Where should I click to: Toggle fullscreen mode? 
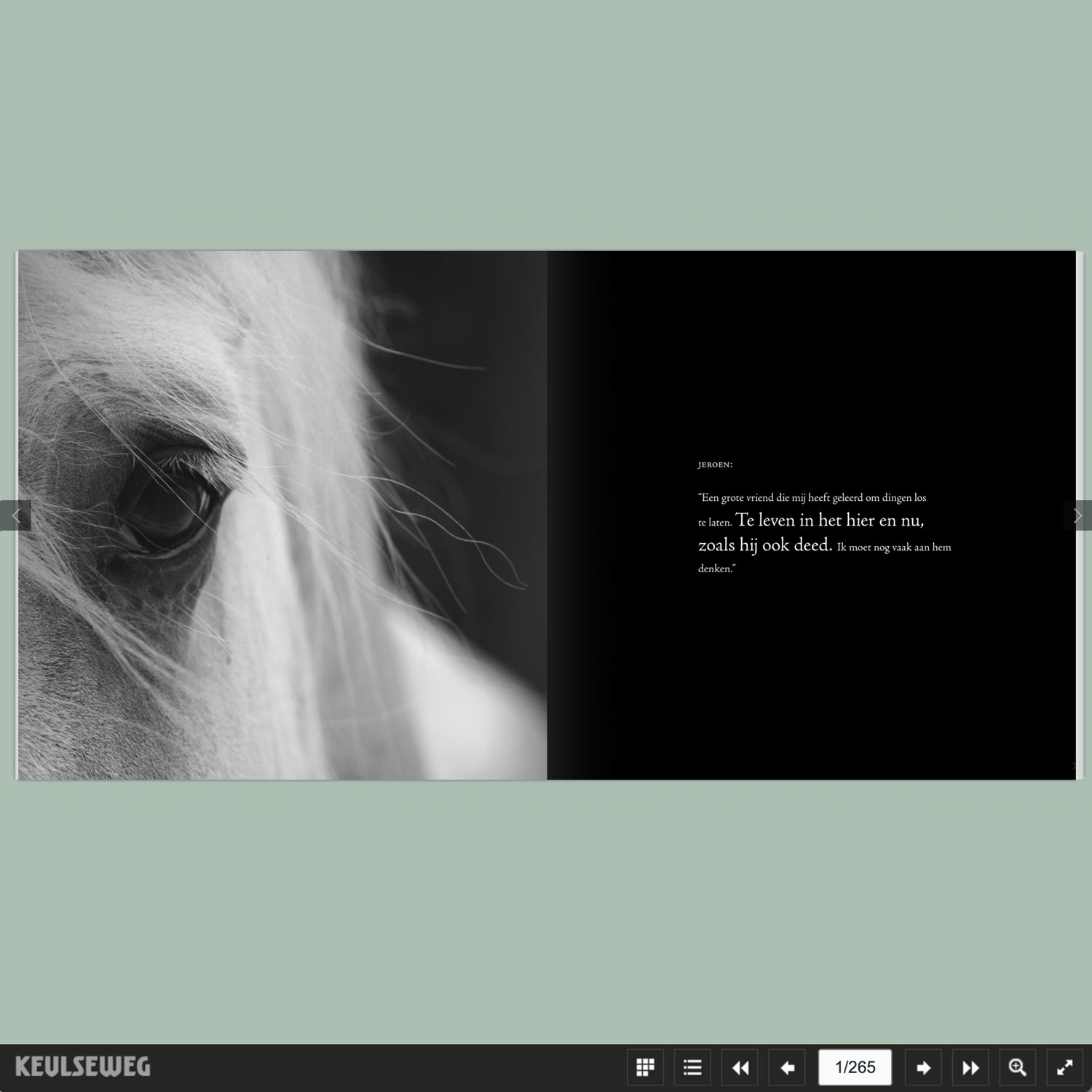[x=1064, y=1067]
